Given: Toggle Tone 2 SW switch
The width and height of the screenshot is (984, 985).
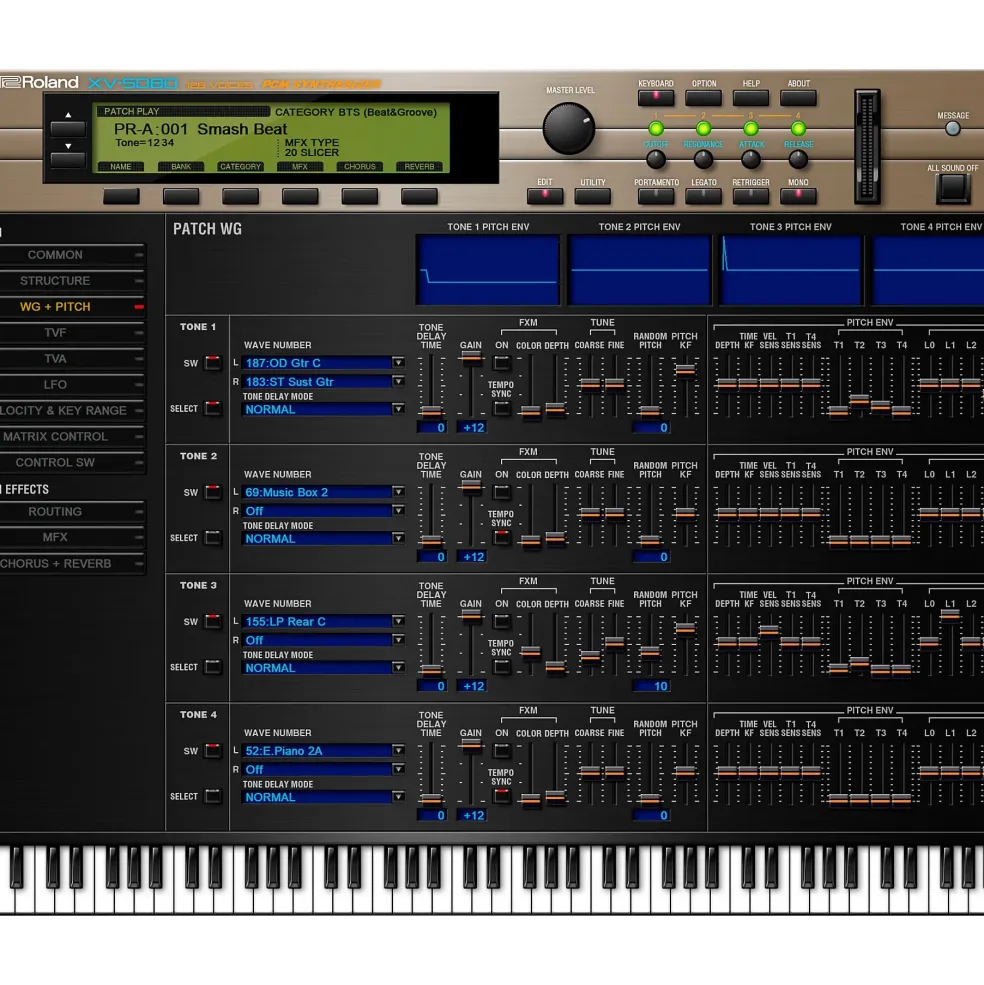Looking at the screenshot, I should (x=213, y=492).
